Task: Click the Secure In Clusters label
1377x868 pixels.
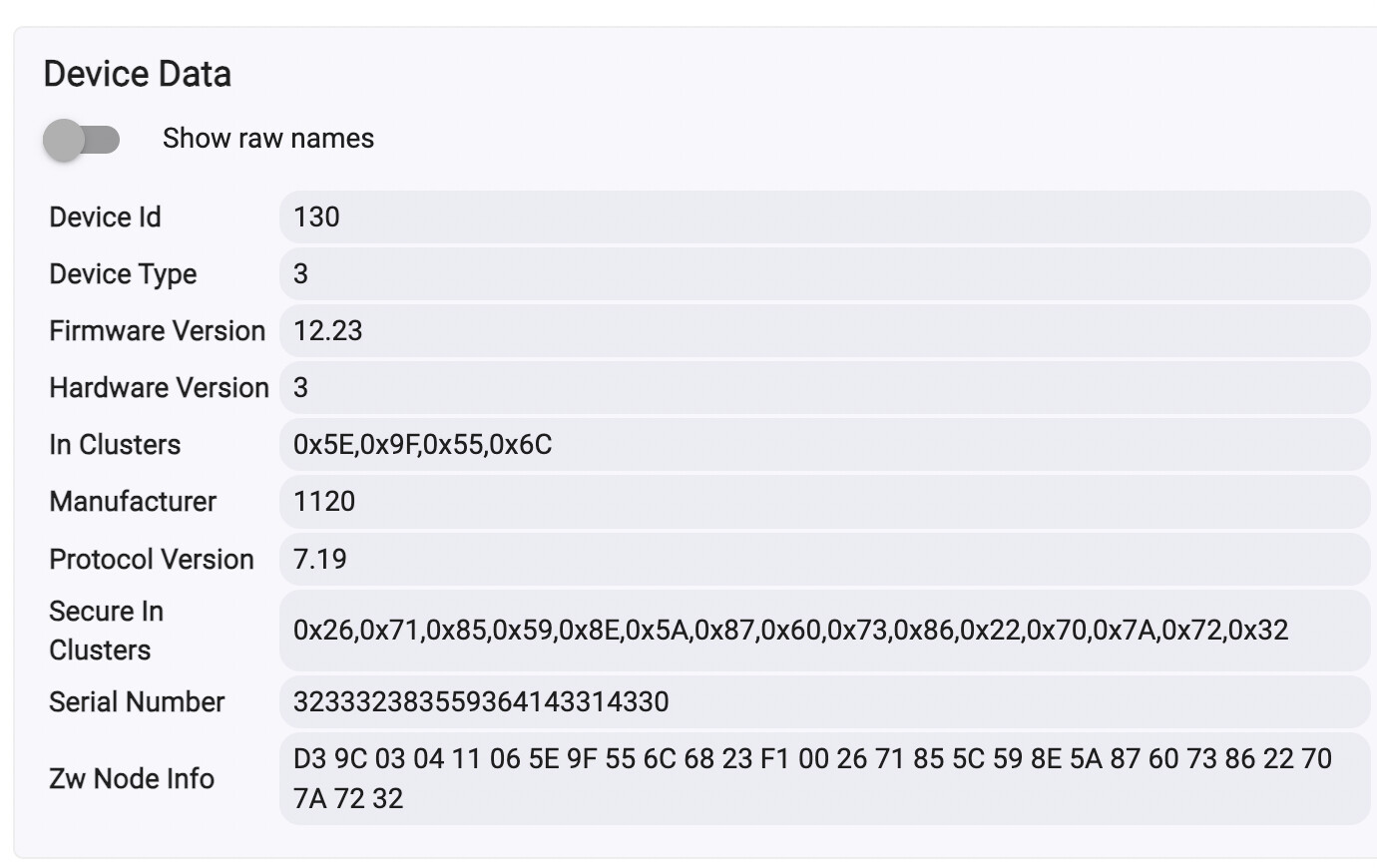Action: [106, 630]
